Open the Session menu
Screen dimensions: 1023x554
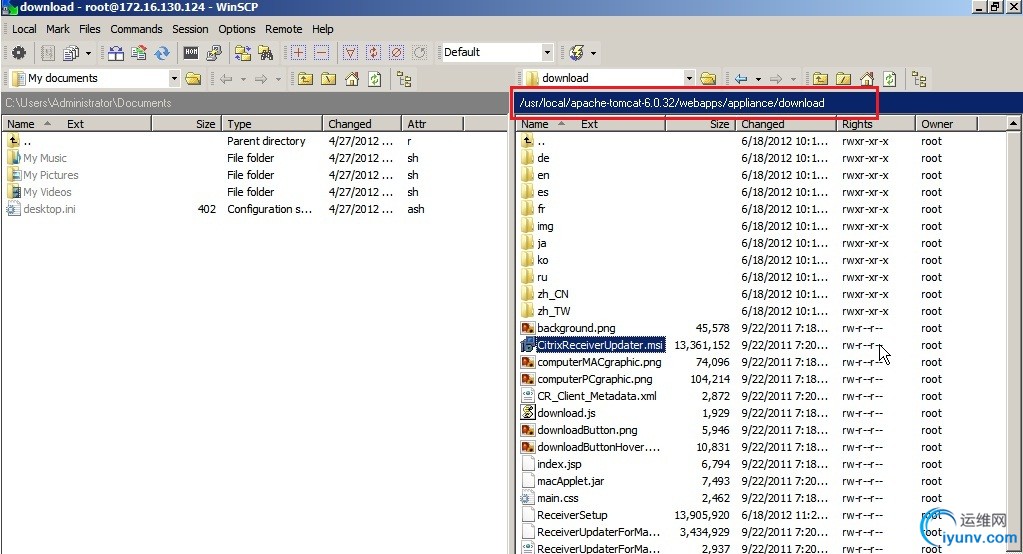[190, 29]
